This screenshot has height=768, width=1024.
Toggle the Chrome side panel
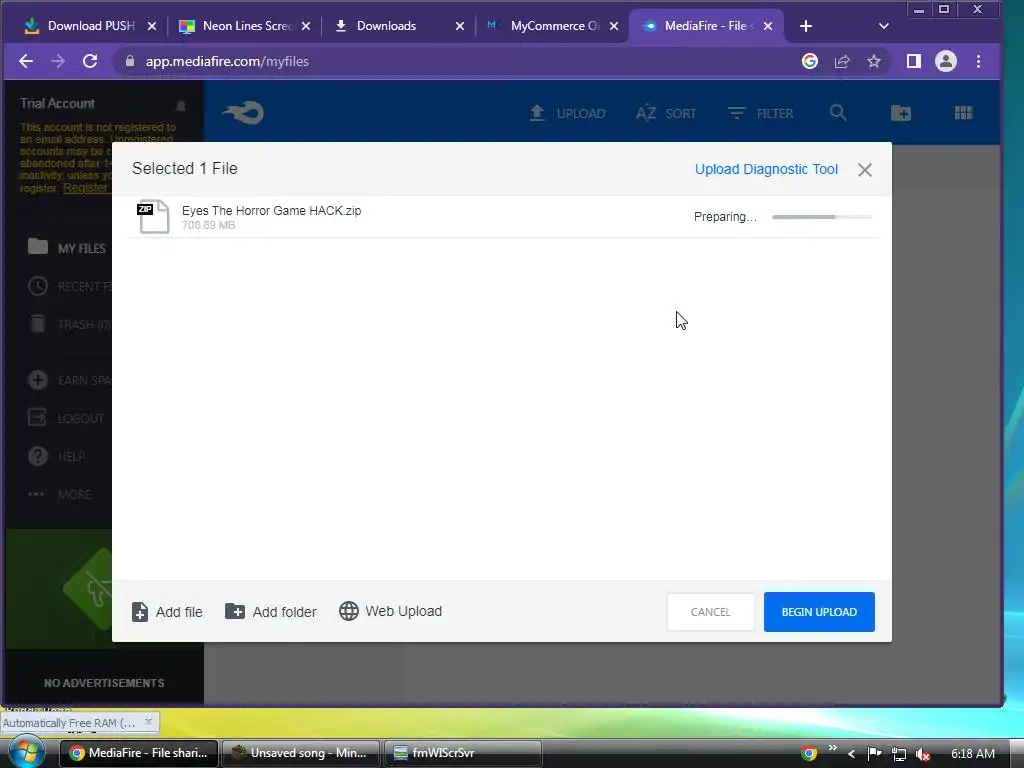point(914,61)
